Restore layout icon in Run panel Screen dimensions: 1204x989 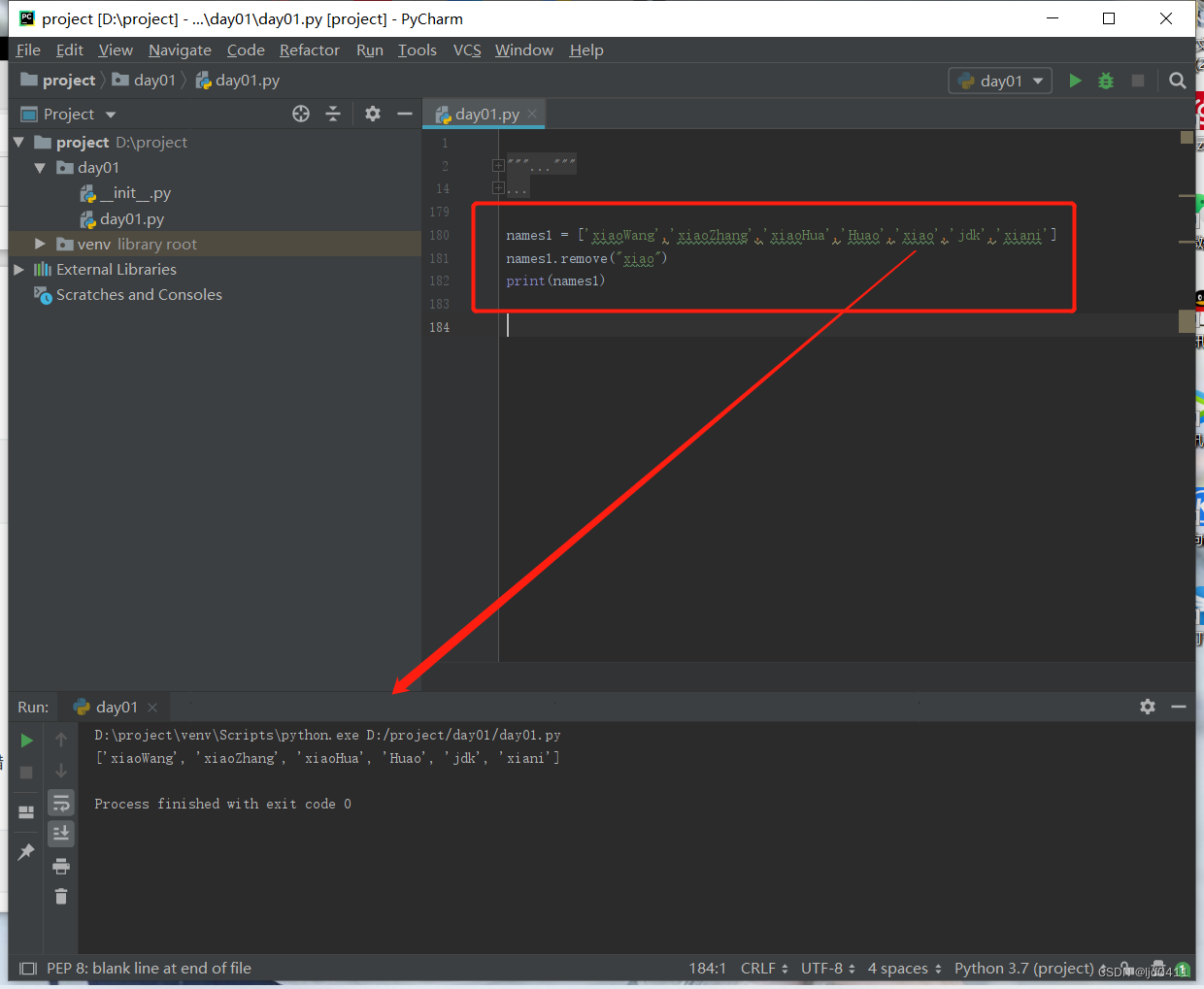[x=26, y=811]
